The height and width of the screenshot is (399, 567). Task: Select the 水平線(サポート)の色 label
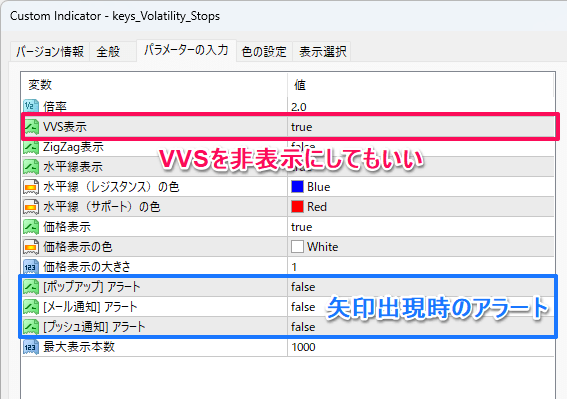click(x=102, y=207)
